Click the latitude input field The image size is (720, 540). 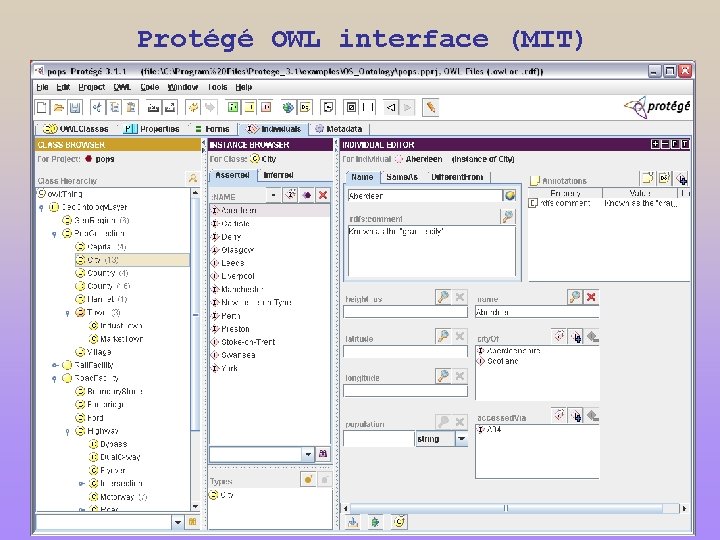click(405, 352)
